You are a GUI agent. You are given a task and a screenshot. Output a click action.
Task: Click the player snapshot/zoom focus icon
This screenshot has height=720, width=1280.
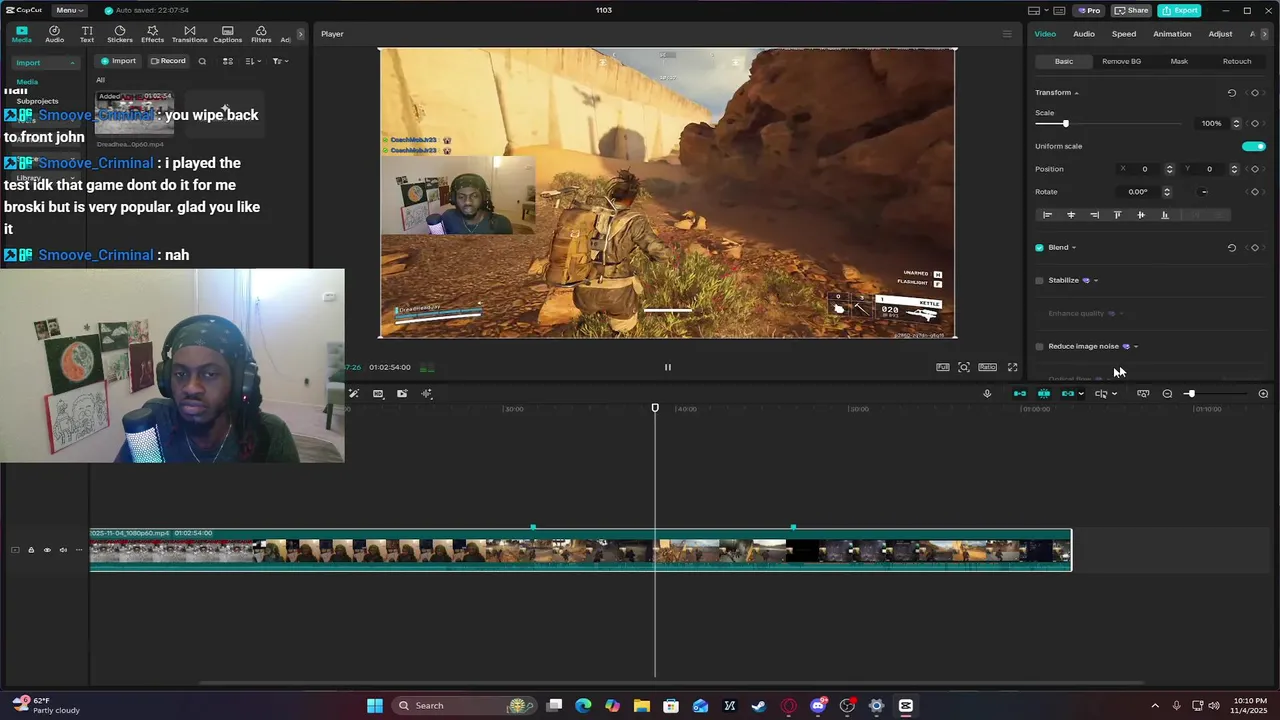(x=964, y=367)
